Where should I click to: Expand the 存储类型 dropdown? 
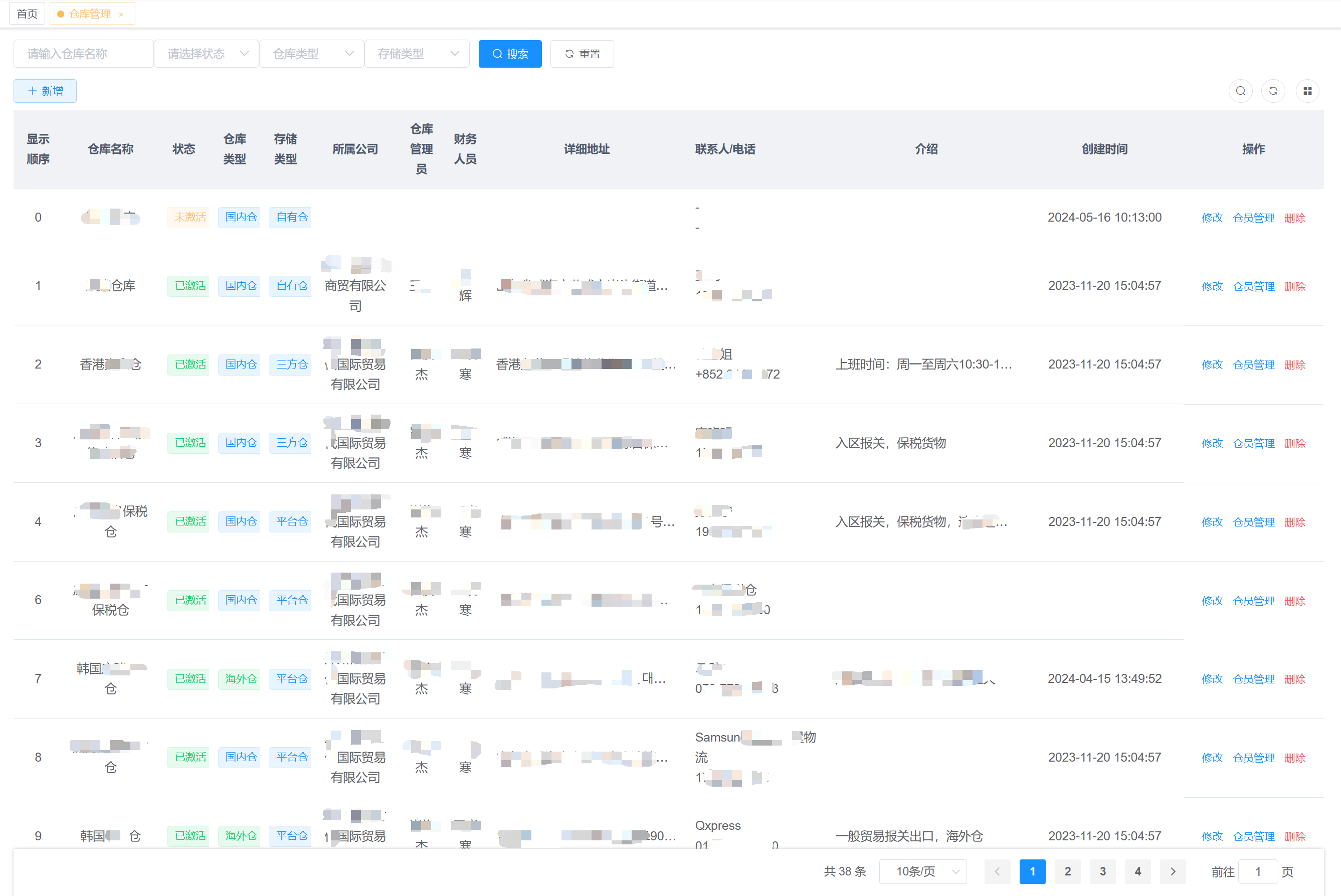click(x=417, y=54)
